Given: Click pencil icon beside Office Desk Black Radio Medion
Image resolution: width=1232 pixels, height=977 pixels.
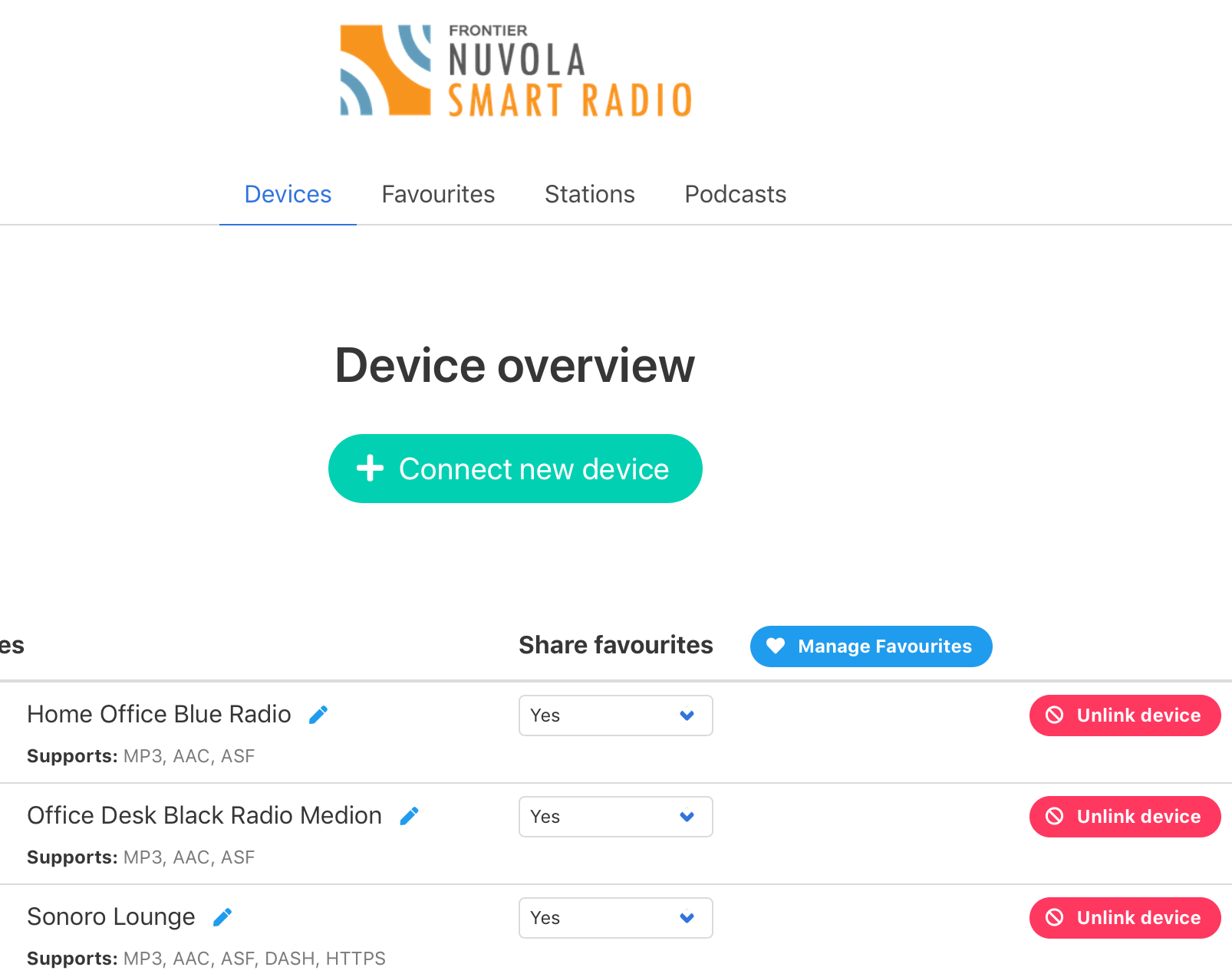Looking at the screenshot, I should pos(410,816).
